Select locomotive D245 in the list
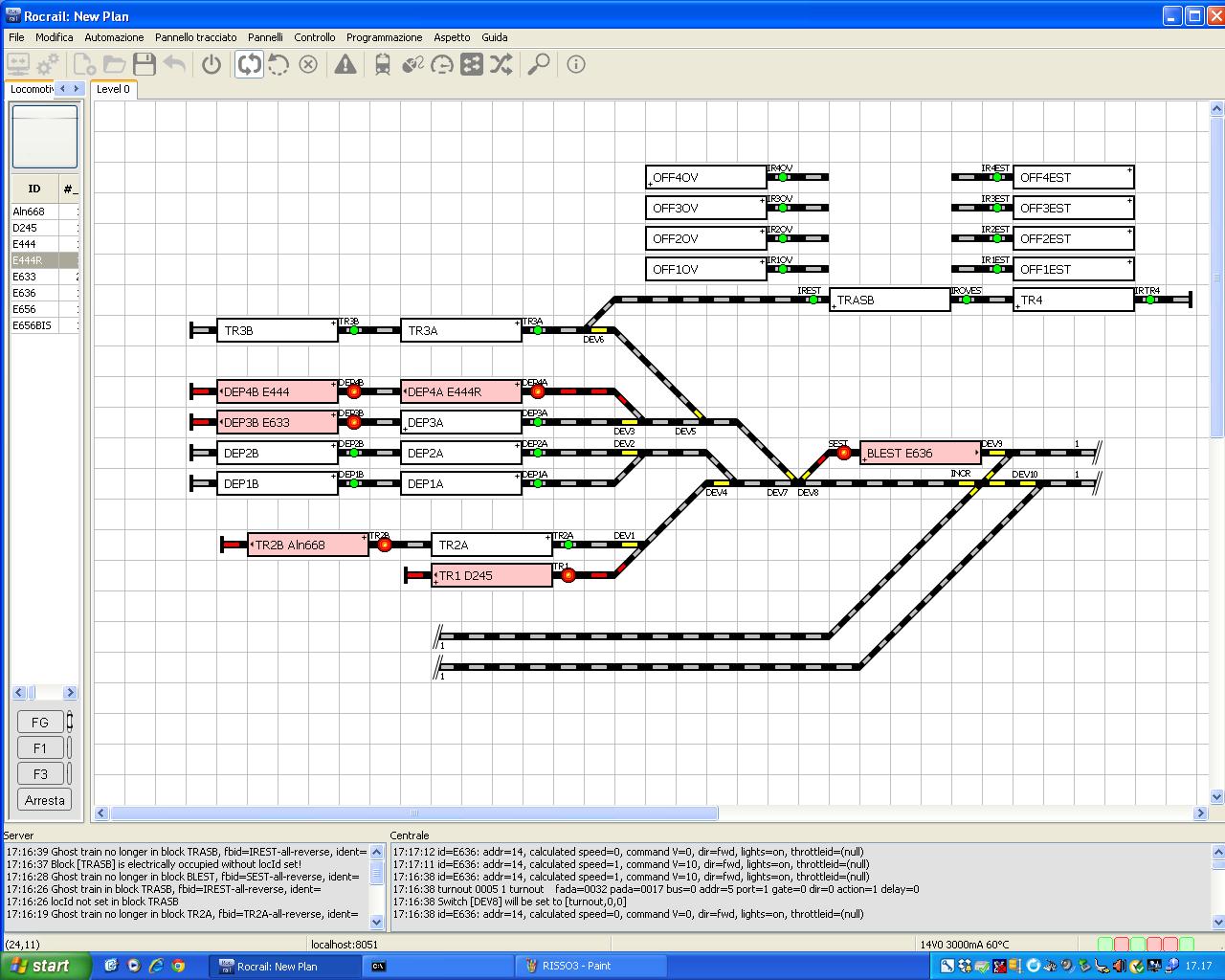The height and width of the screenshot is (980, 1225). coord(45,228)
